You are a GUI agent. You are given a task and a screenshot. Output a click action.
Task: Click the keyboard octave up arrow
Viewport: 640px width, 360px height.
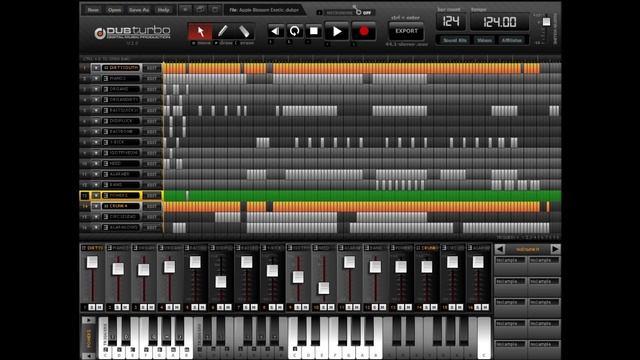pyautogui.click(x=88, y=320)
